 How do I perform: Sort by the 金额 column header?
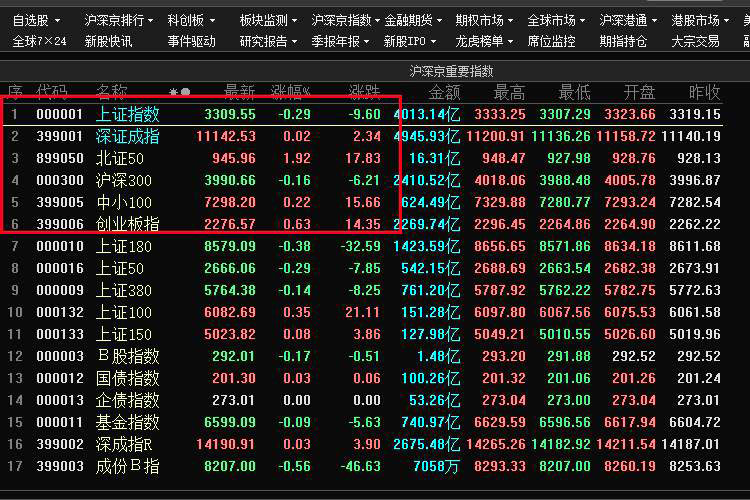point(444,91)
